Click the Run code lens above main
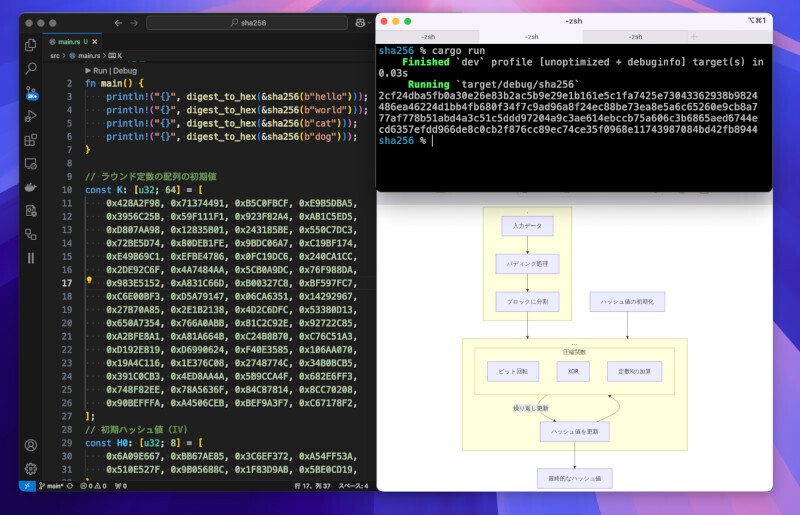This screenshot has width=800, height=515. [101, 71]
